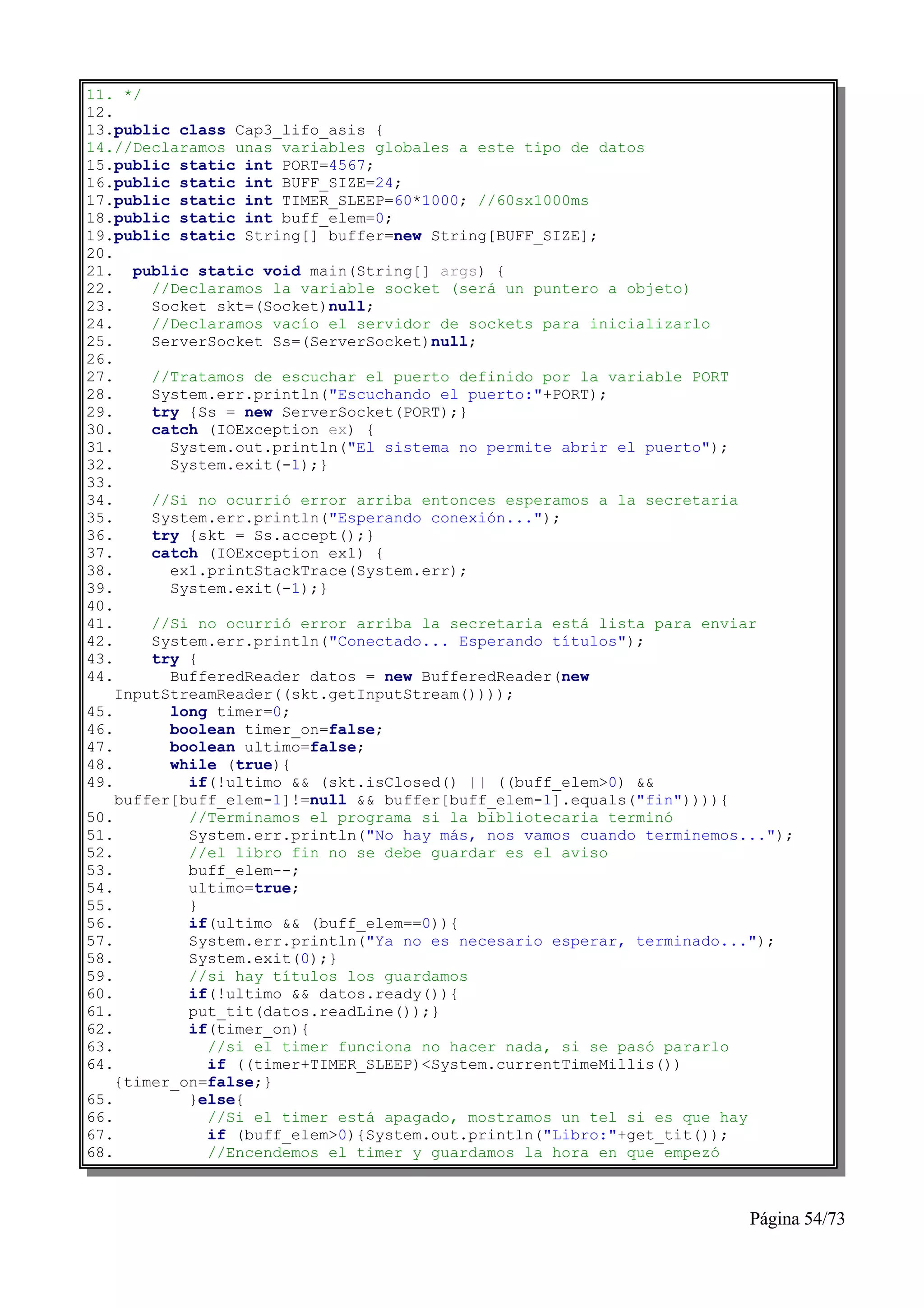Click the 'if(!ultimo && datos.ready()){' line

(323, 995)
